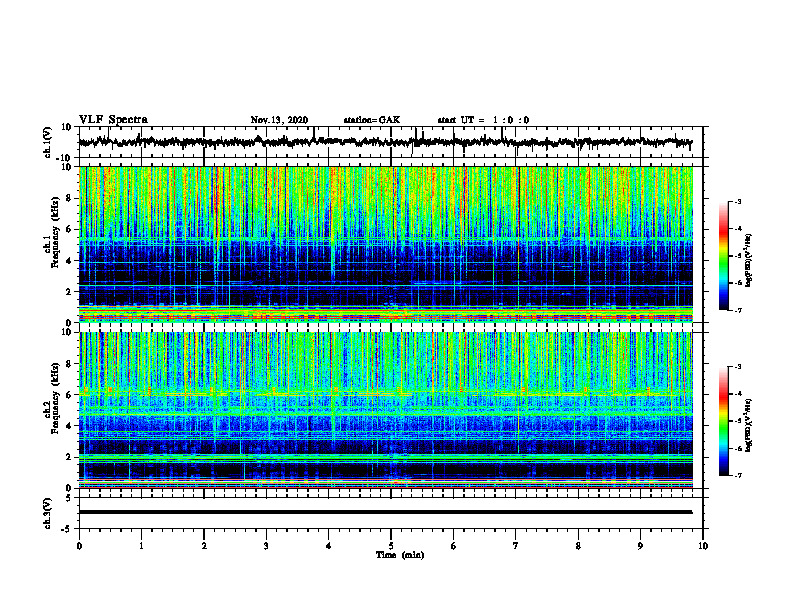Click time axis tick label "7"
792x612 pixels.
pyautogui.click(x=516, y=546)
